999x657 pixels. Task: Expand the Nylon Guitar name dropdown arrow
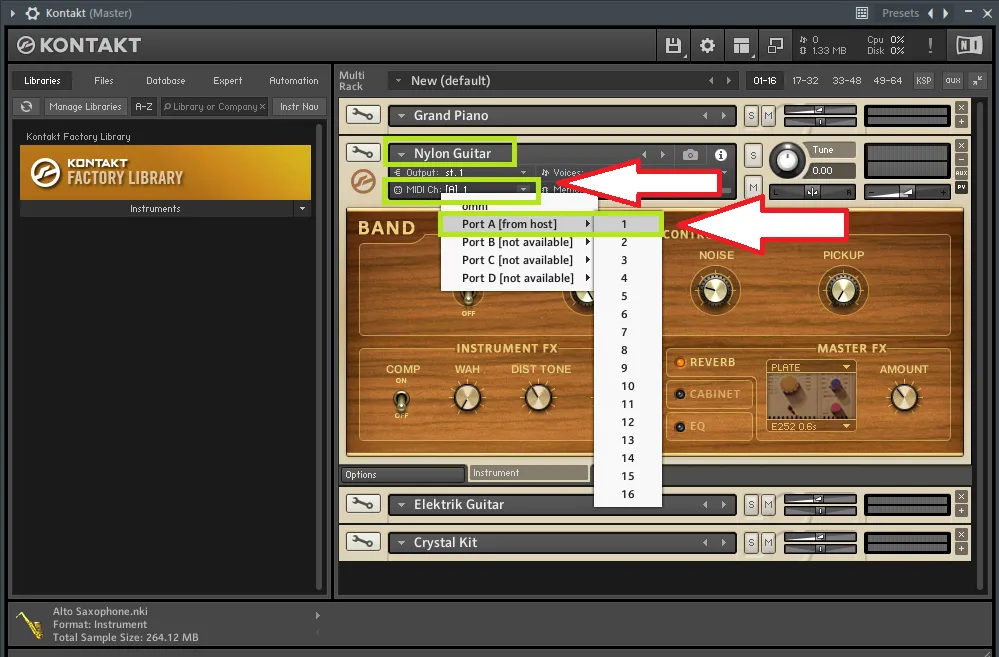point(401,154)
